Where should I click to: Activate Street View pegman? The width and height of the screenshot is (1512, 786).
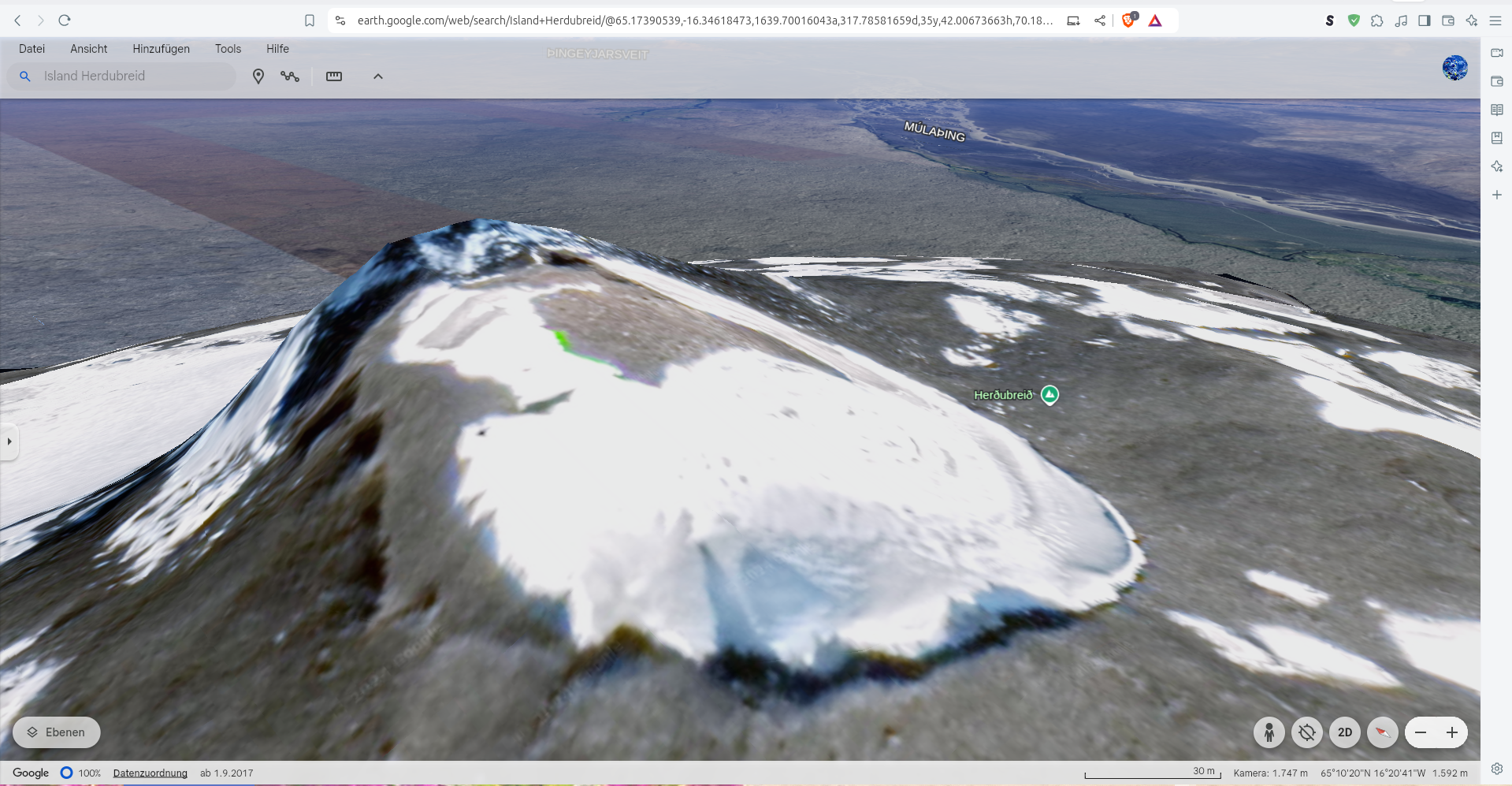click(x=1269, y=732)
